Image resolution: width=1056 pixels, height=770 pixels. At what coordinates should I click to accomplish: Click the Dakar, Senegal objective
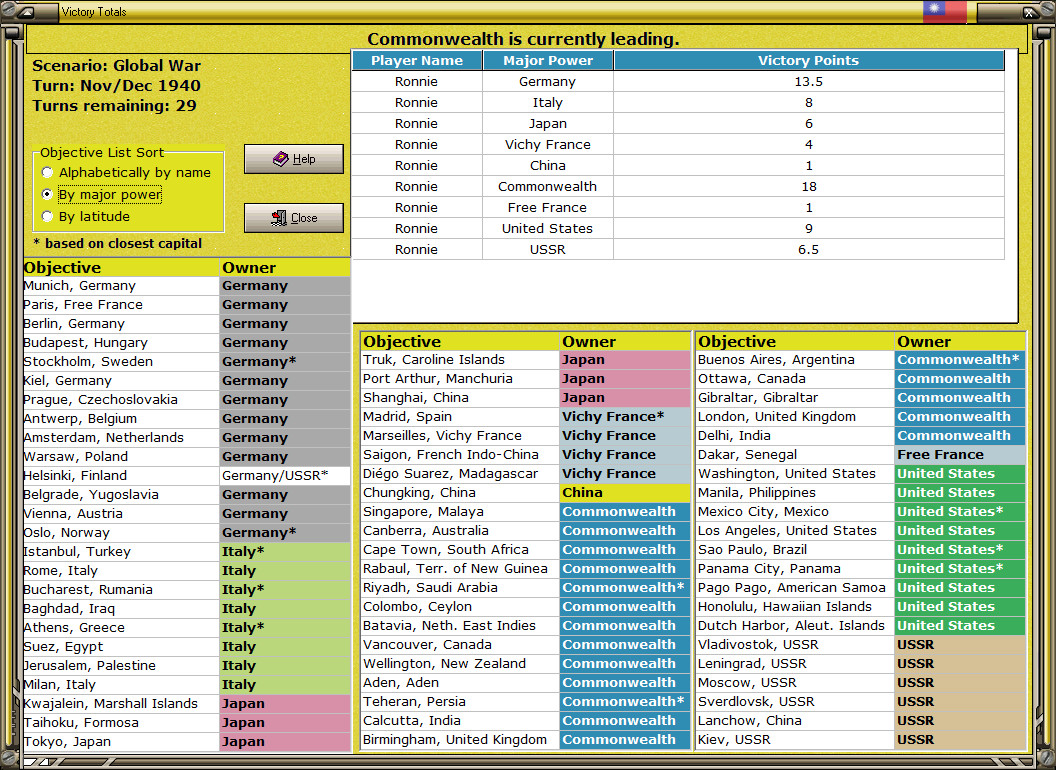[795, 455]
